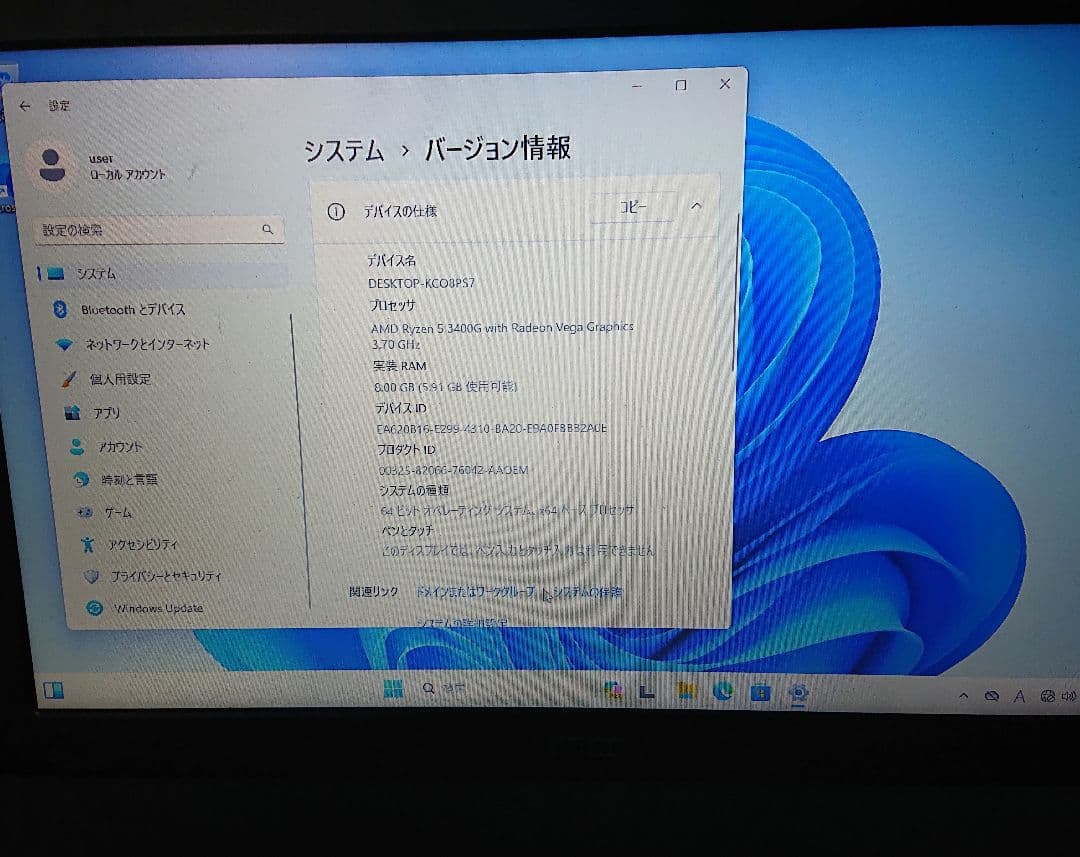Click the back arrow in Settings

[x=25, y=105]
